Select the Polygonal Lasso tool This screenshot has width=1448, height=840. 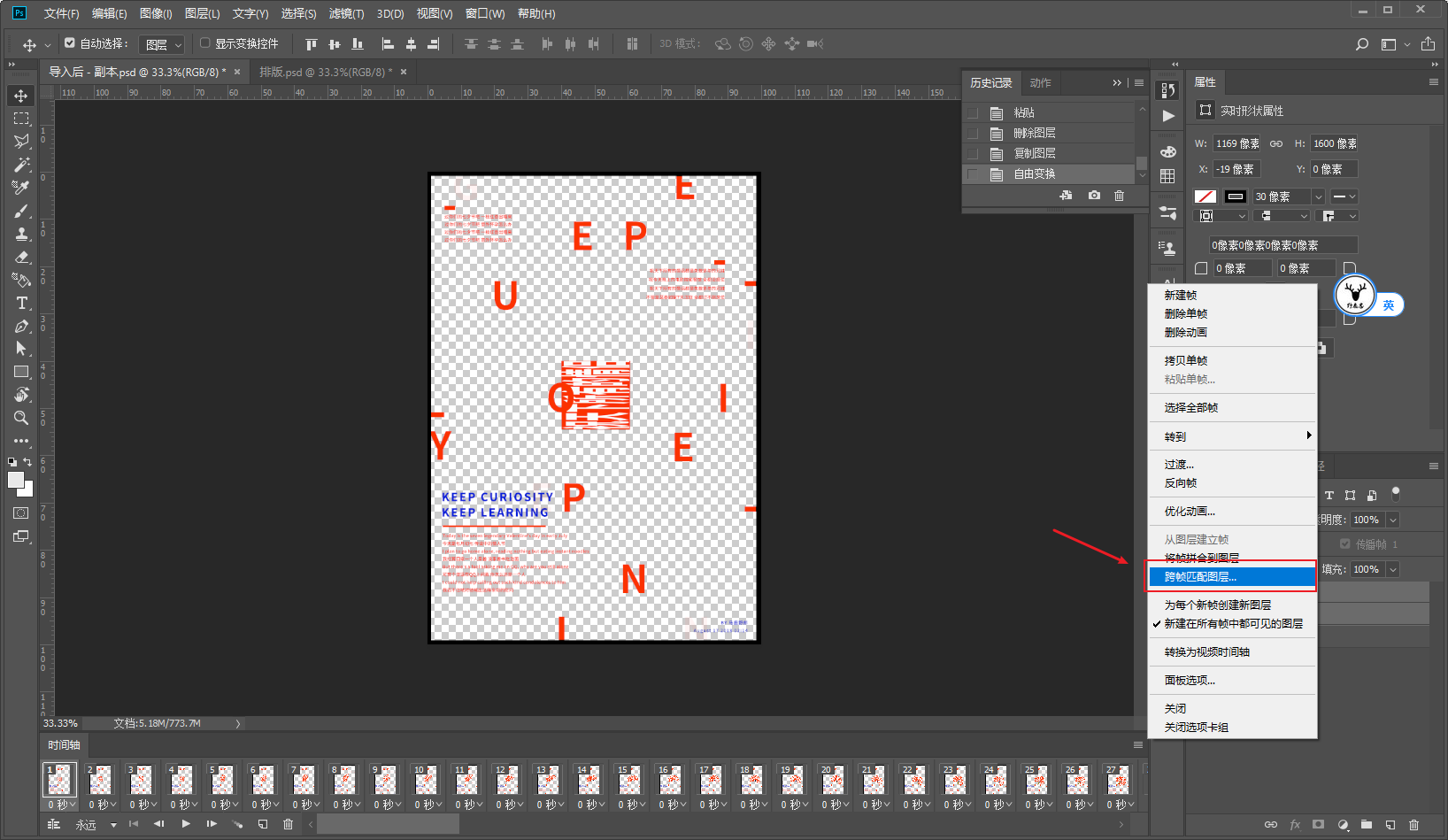coord(21,142)
